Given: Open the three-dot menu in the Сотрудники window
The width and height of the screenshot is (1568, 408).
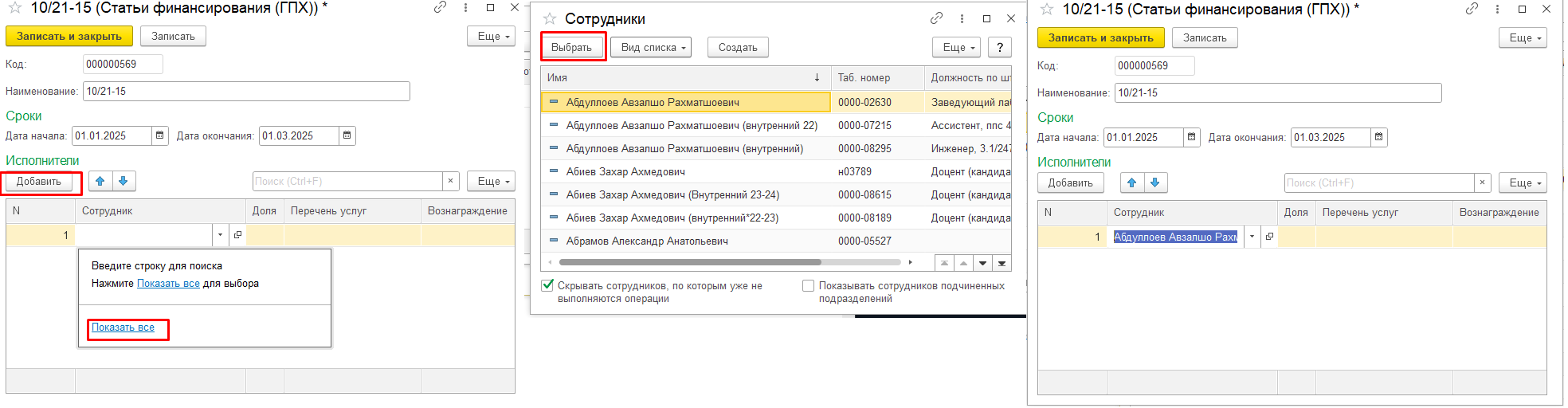Looking at the screenshot, I should [962, 18].
